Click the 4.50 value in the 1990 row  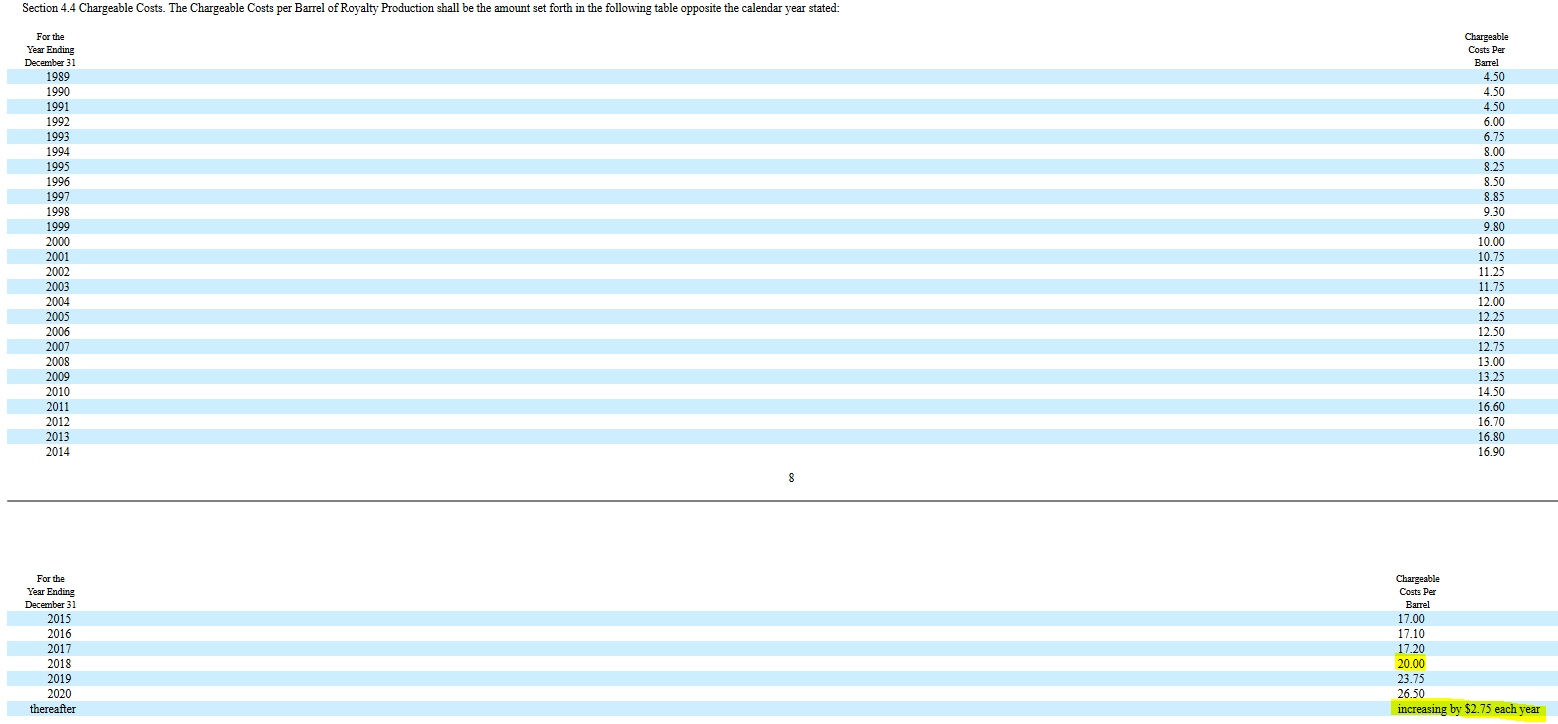(1494, 91)
